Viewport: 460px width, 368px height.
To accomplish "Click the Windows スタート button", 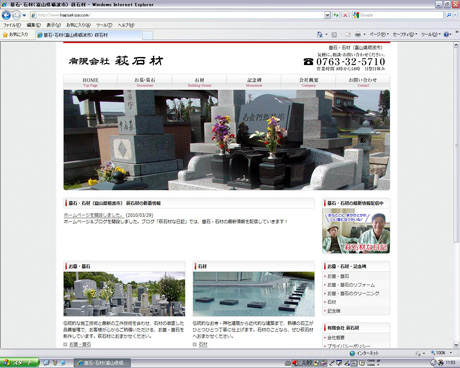I will click(x=19, y=362).
